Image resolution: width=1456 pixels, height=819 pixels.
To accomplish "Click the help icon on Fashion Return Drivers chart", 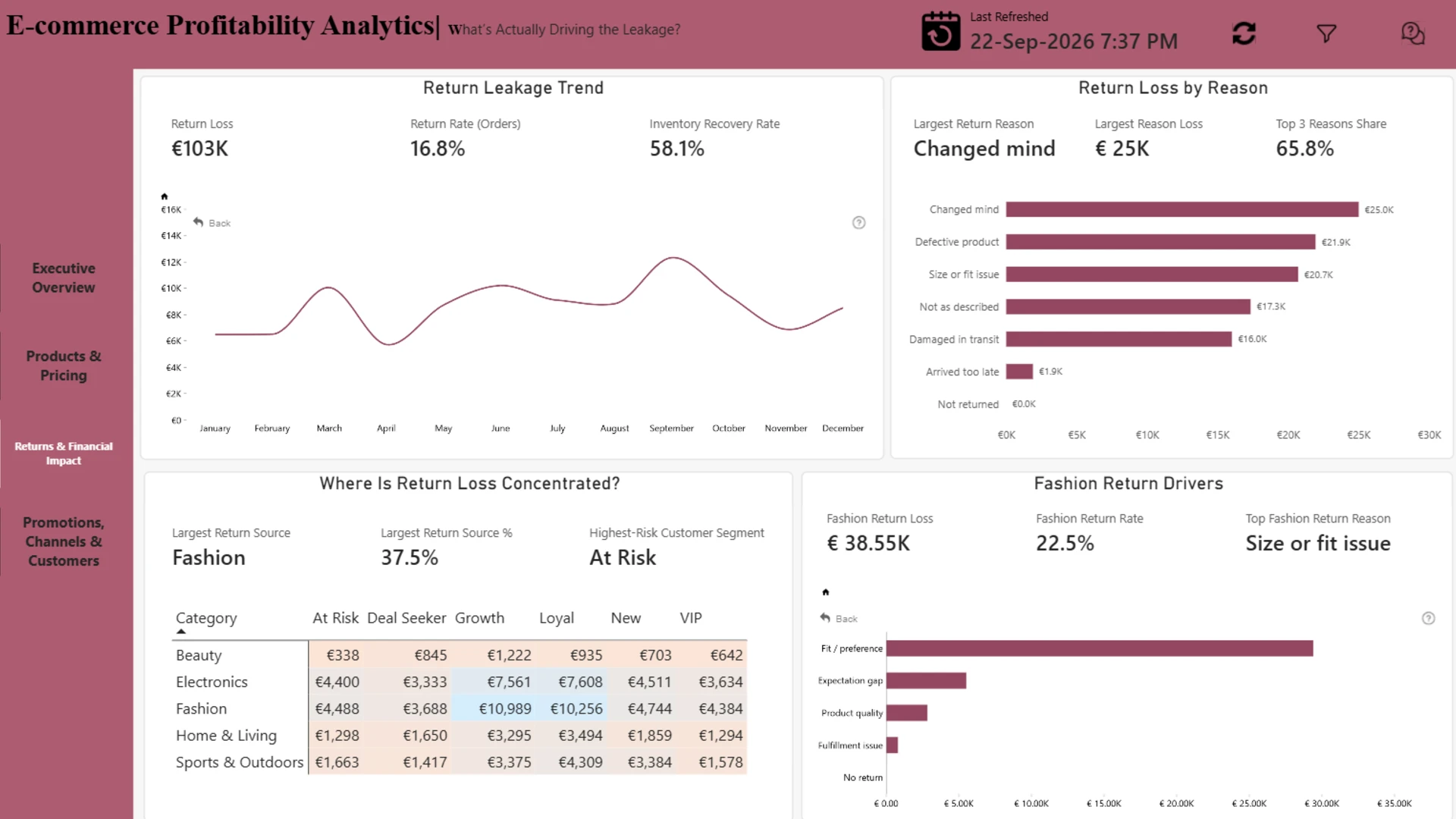I will pos(1428,618).
